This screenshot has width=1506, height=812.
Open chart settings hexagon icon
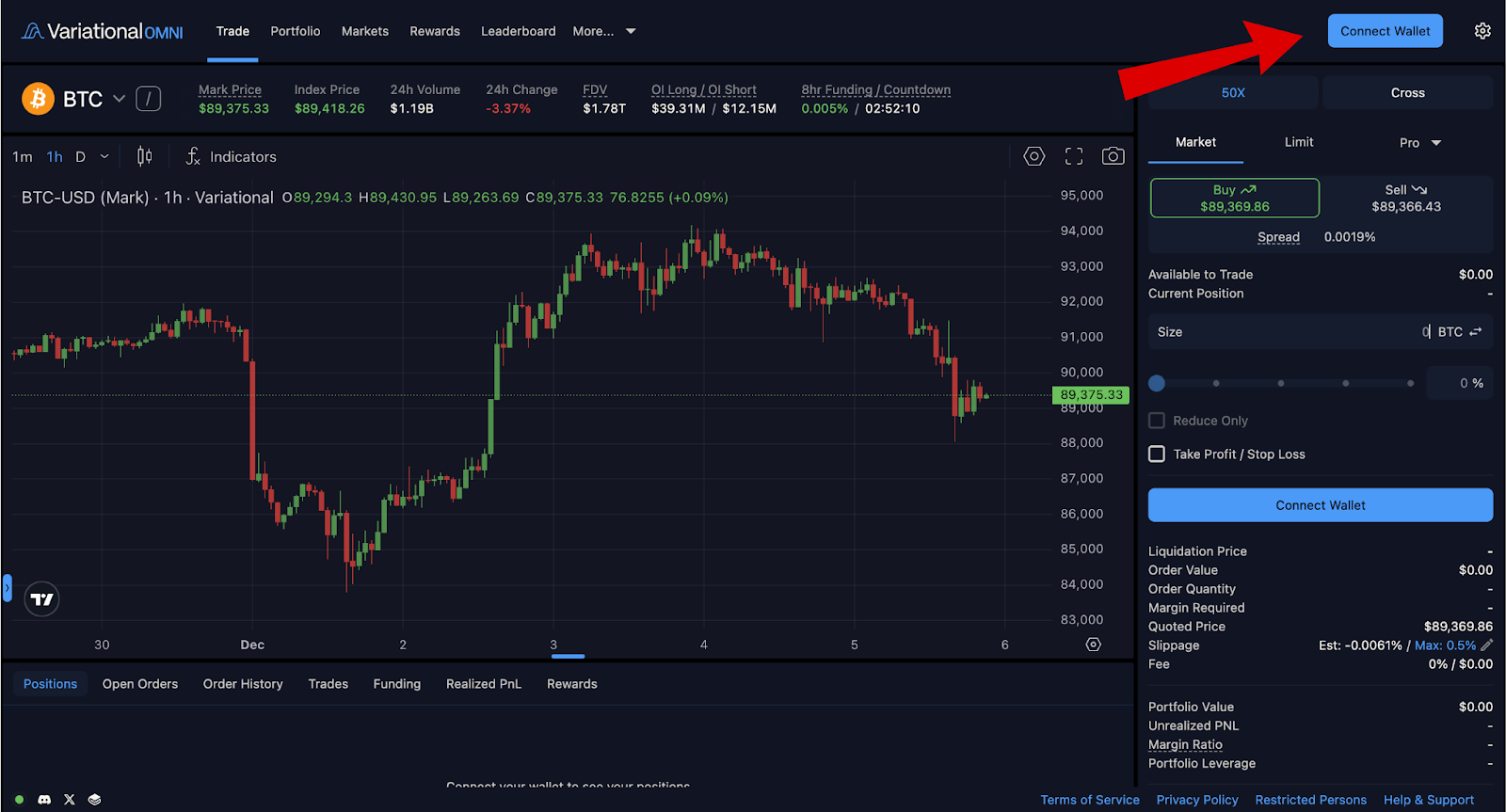point(1034,156)
